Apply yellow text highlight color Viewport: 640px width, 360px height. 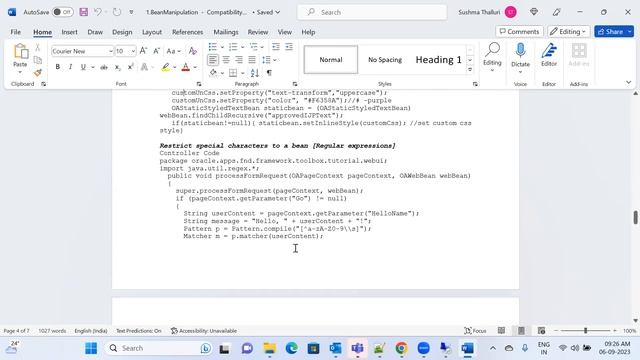click(x=165, y=67)
